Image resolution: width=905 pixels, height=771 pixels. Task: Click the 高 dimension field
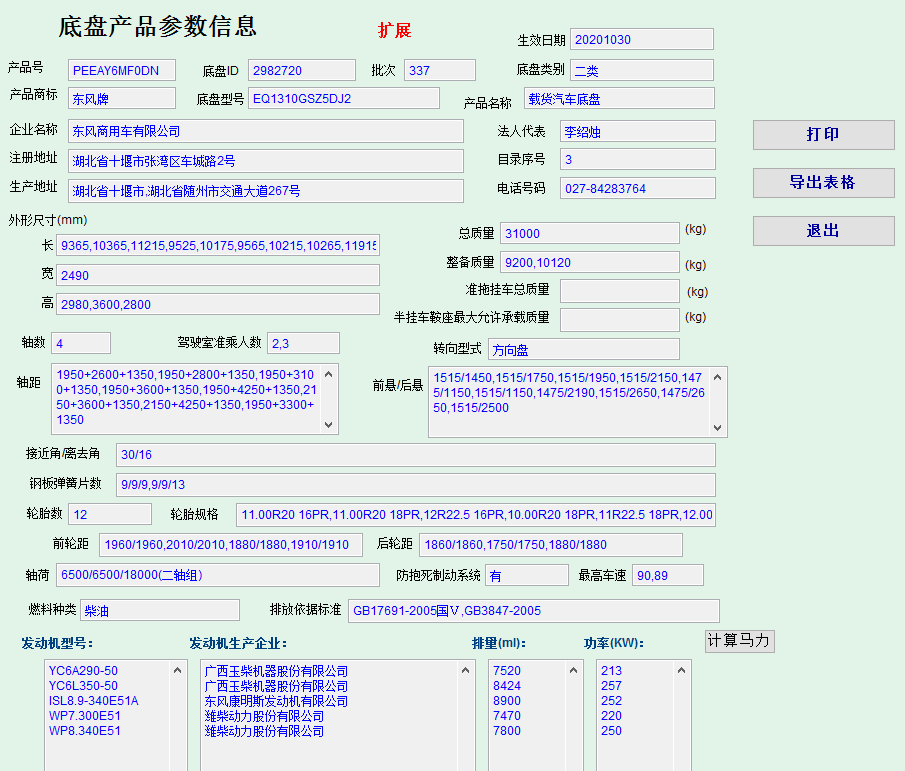(218, 304)
